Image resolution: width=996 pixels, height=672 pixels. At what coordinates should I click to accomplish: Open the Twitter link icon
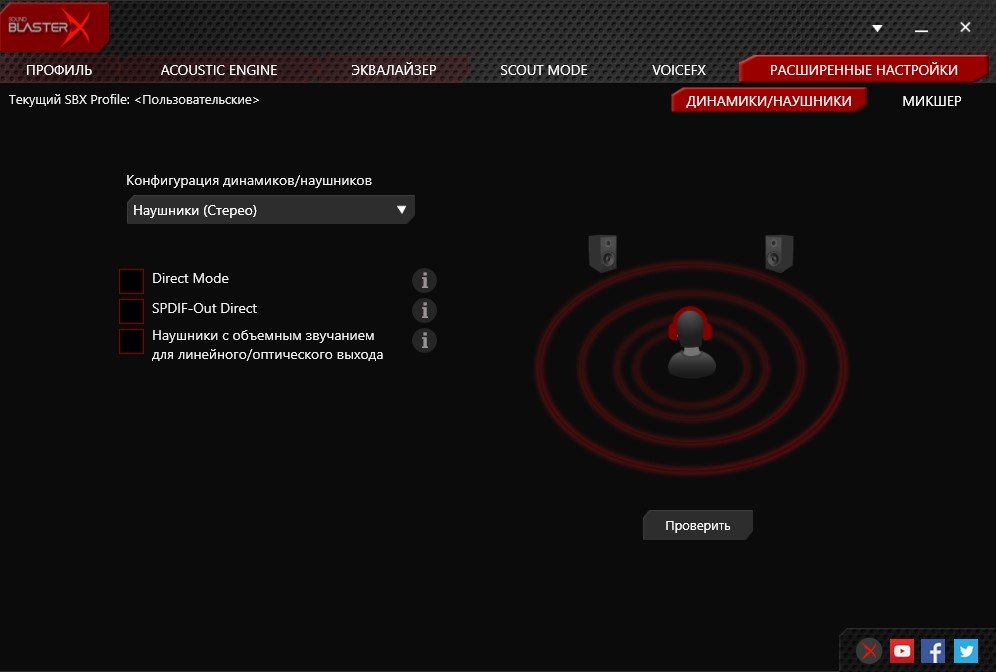tap(966, 651)
